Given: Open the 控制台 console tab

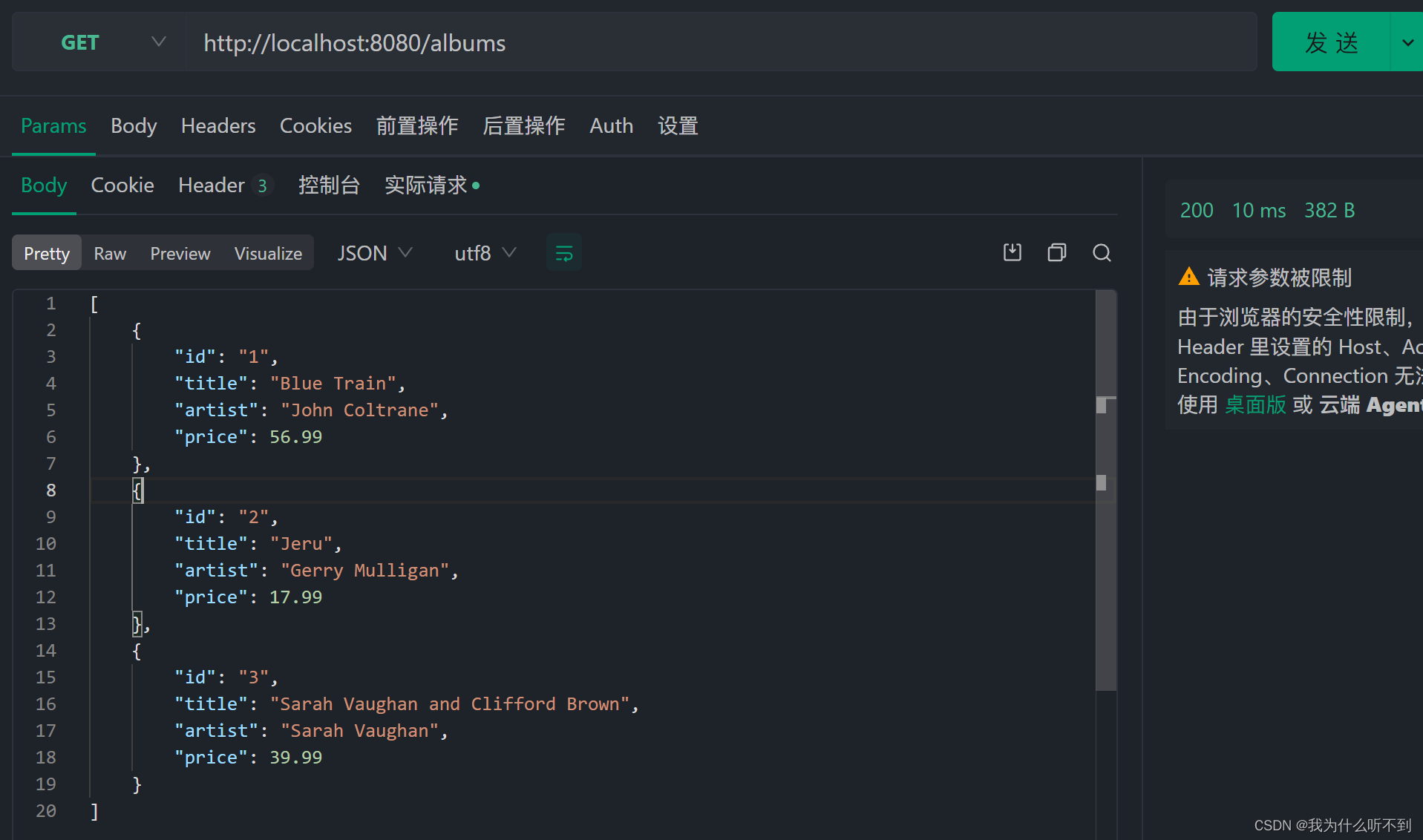Looking at the screenshot, I should click(329, 185).
